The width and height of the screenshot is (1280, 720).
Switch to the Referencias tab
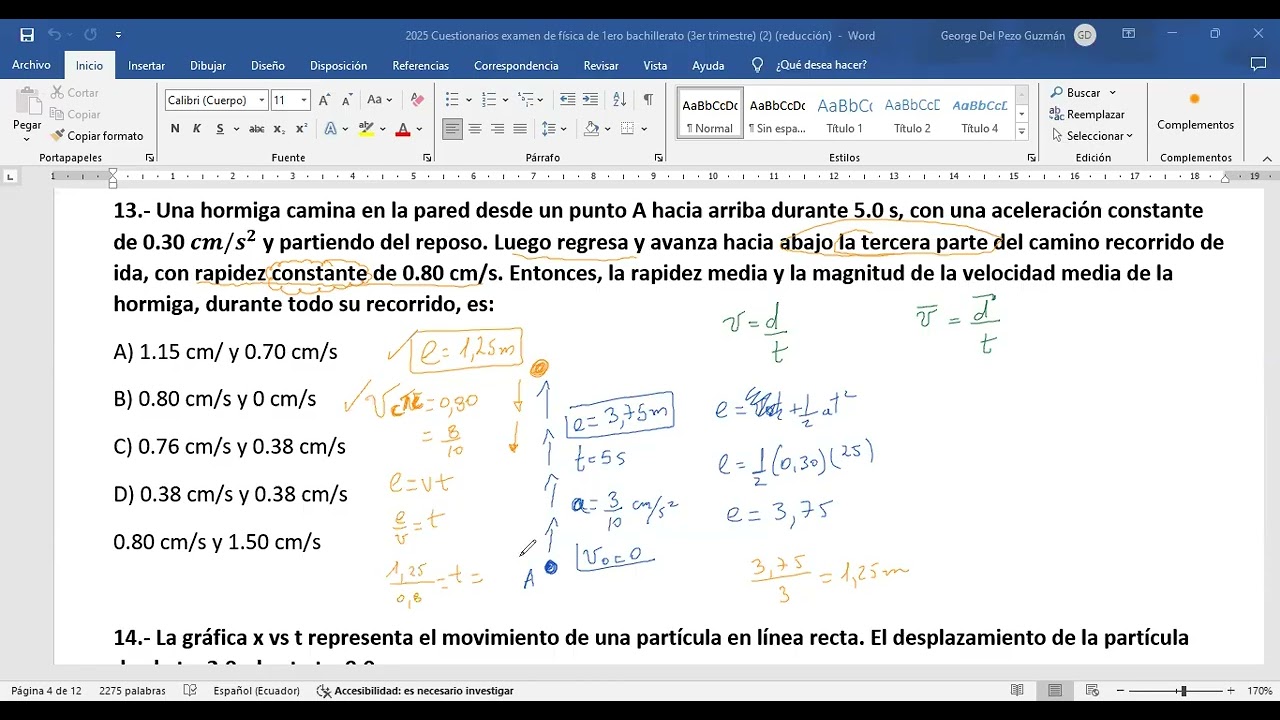[x=421, y=65]
